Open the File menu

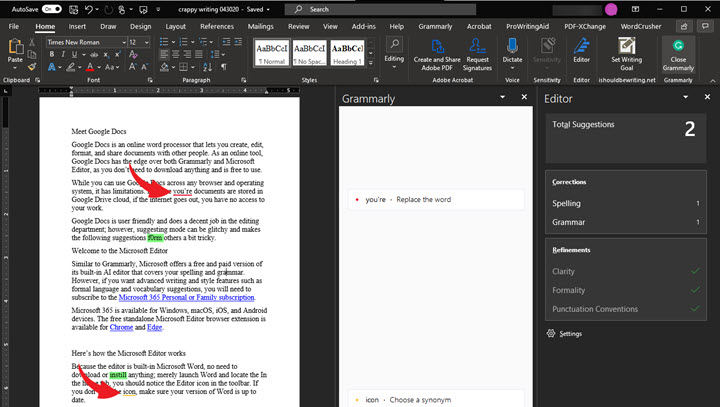point(14,27)
